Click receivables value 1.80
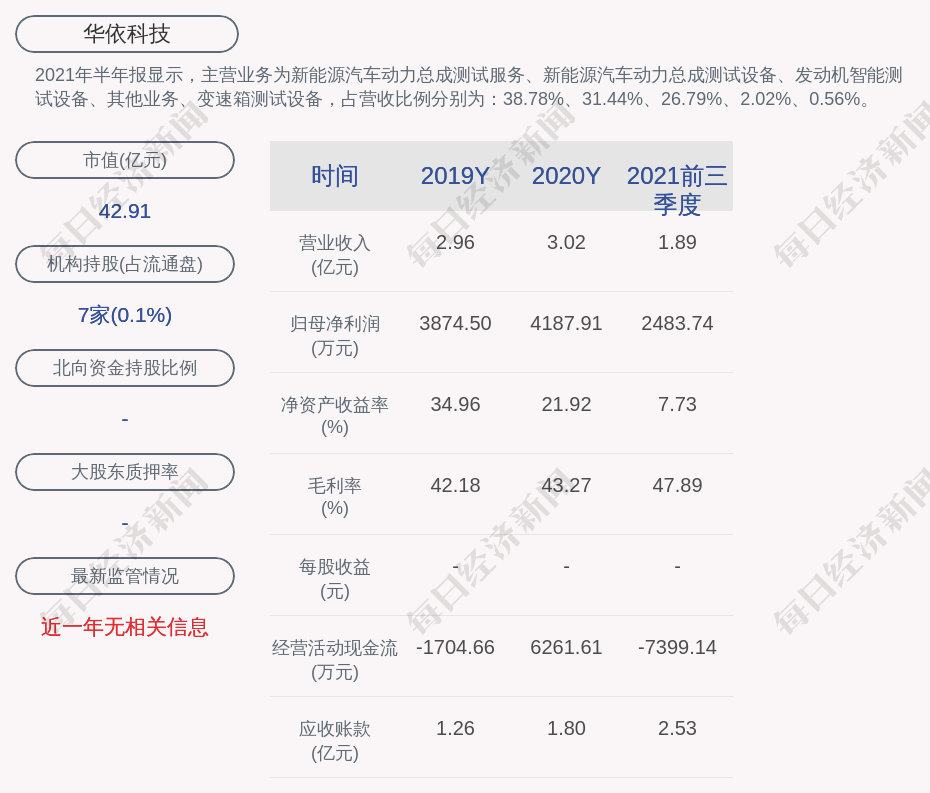The height and width of the screenshot is (793, 930). (566, 728)
